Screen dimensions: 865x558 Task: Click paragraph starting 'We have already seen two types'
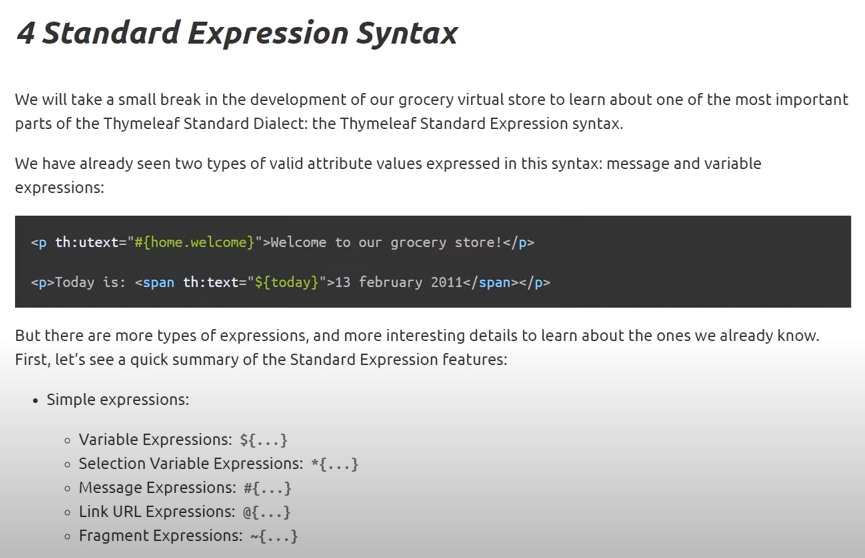point(388,176)
